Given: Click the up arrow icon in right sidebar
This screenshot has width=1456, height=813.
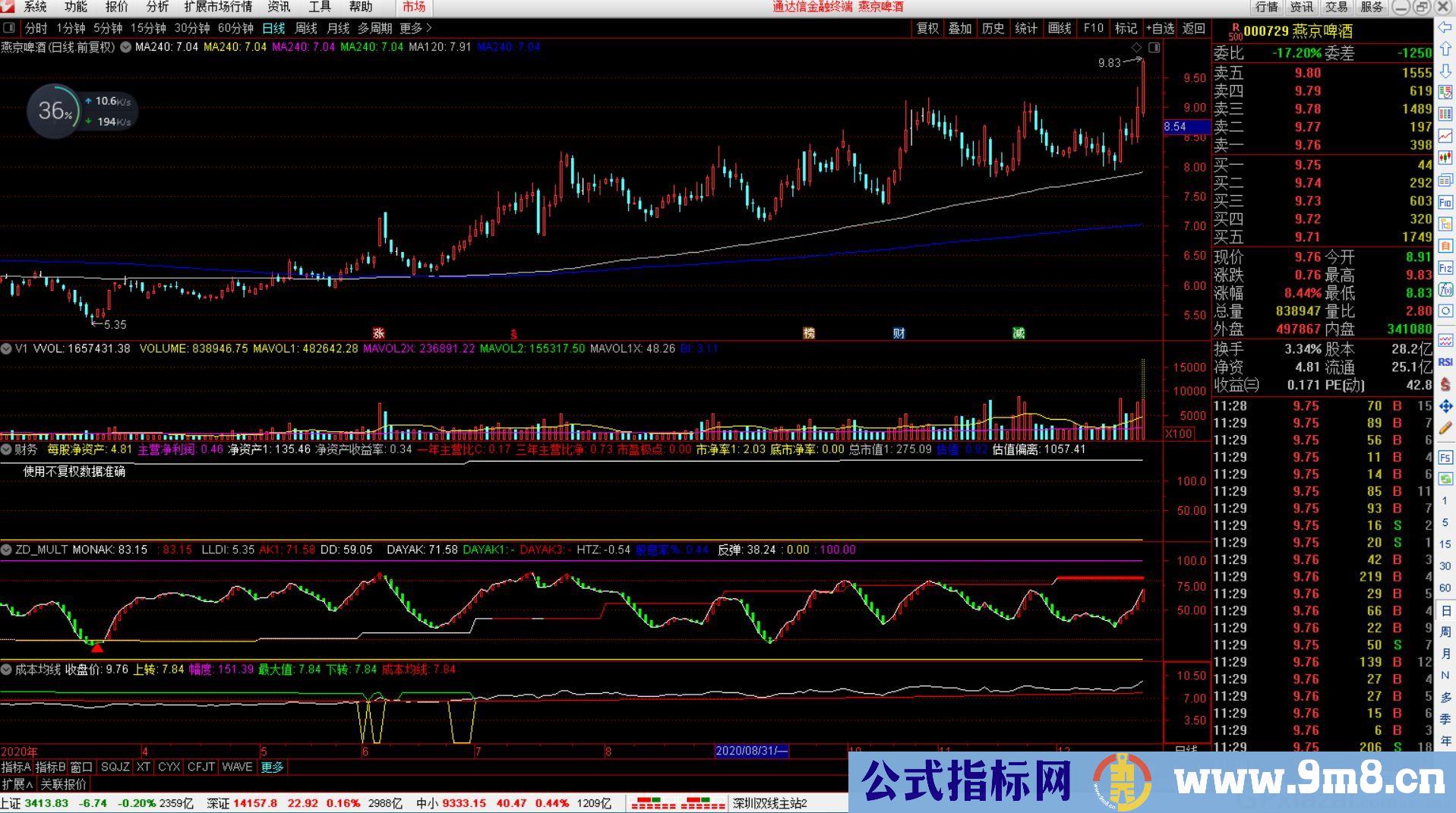Looking at the screenshot, I should coord(1445,49).
